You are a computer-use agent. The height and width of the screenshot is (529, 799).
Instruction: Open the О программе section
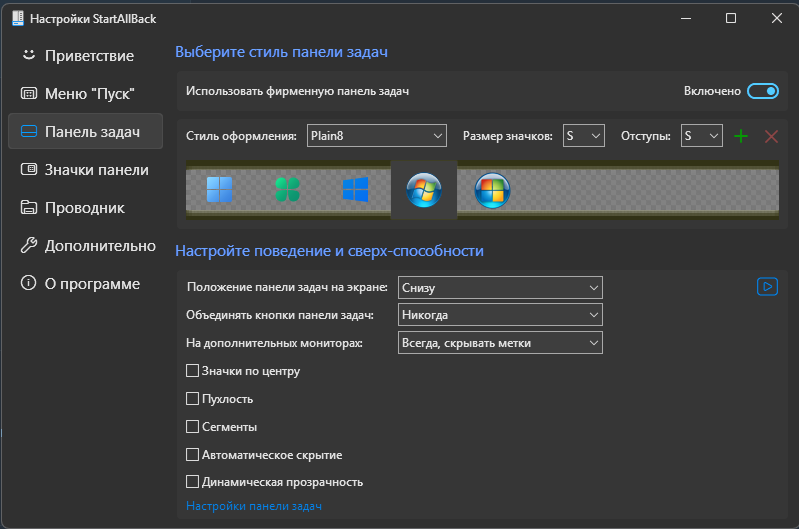86,284
